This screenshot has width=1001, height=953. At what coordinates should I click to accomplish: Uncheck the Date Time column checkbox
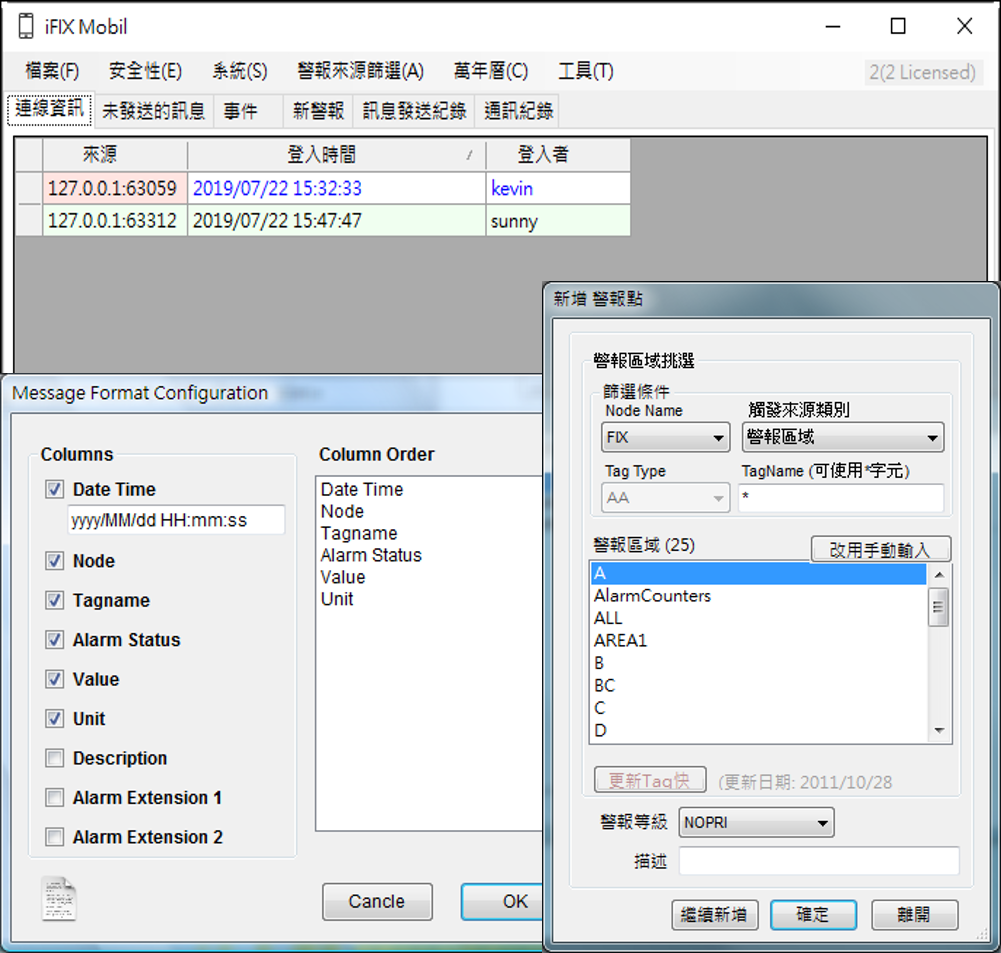coord(55,490)
